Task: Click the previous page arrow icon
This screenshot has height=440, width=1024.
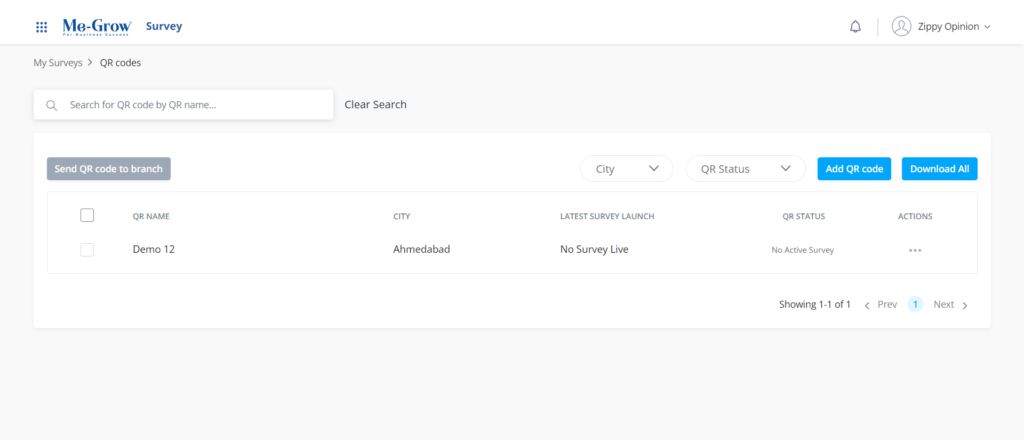Action: coord(867,305)
